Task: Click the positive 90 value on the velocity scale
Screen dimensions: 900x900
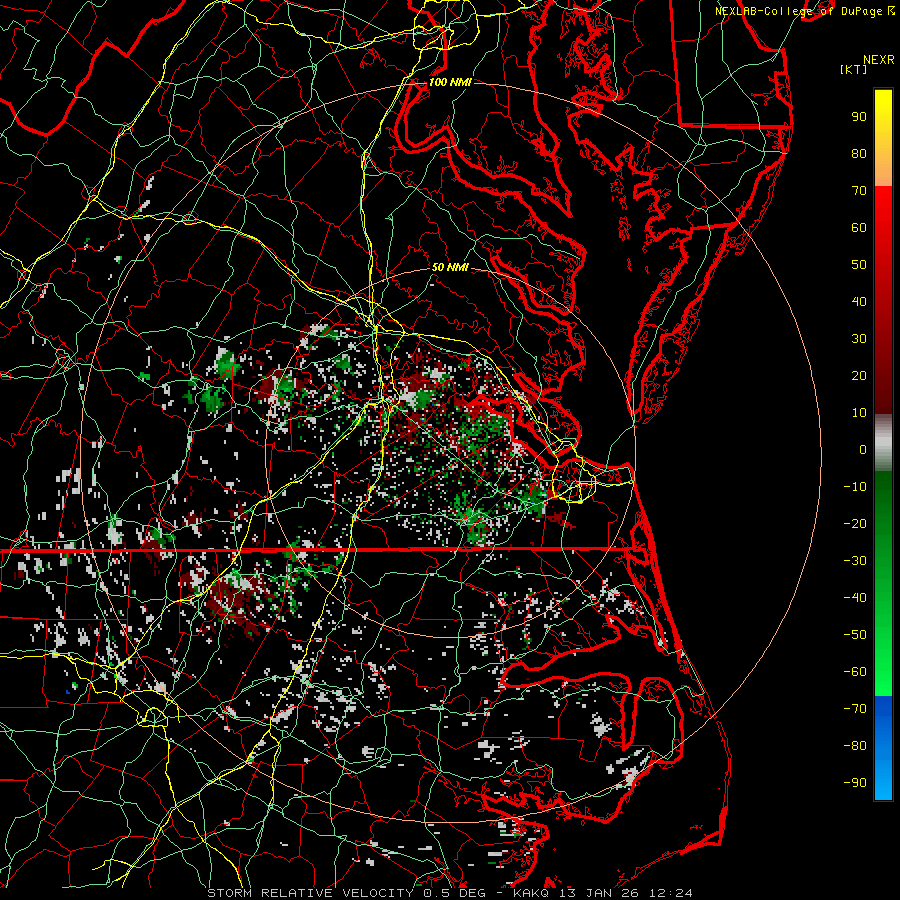Action: coord(859,117)
